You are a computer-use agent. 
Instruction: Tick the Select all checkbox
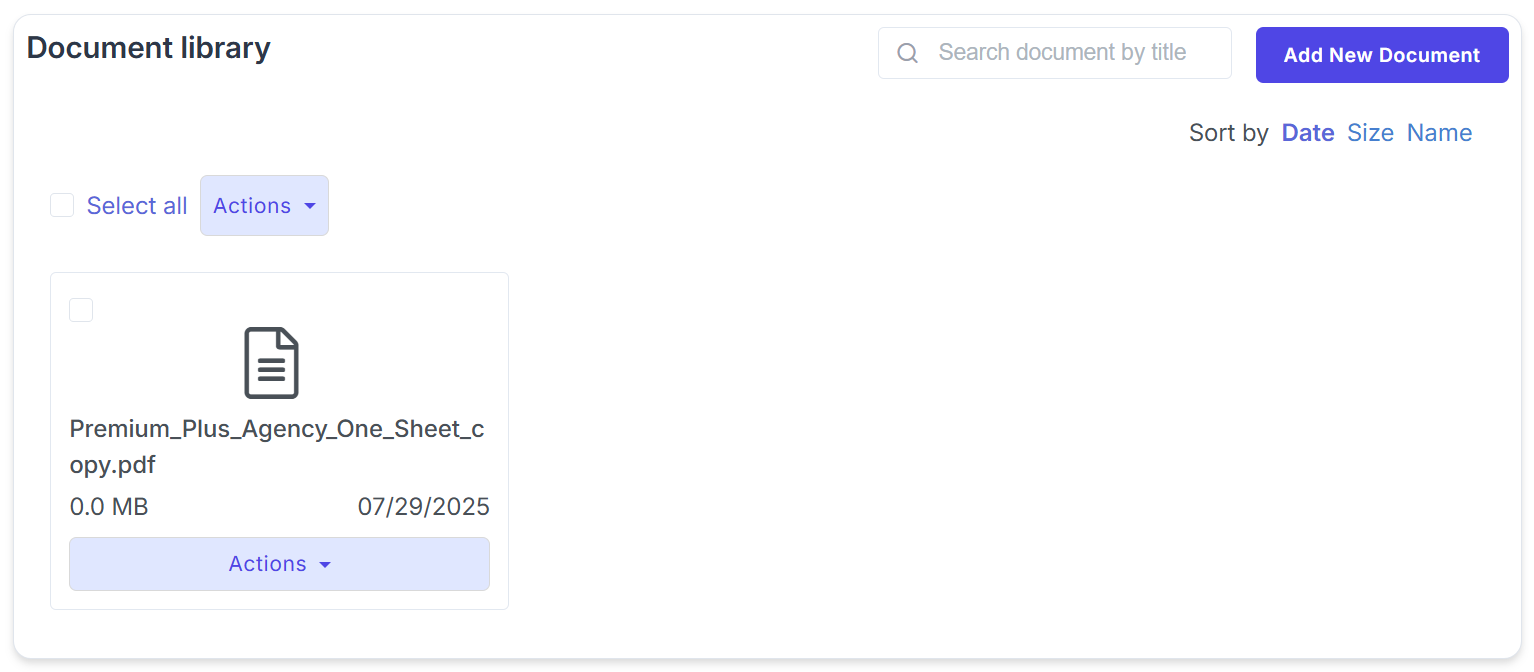click(x=62, y=205)
